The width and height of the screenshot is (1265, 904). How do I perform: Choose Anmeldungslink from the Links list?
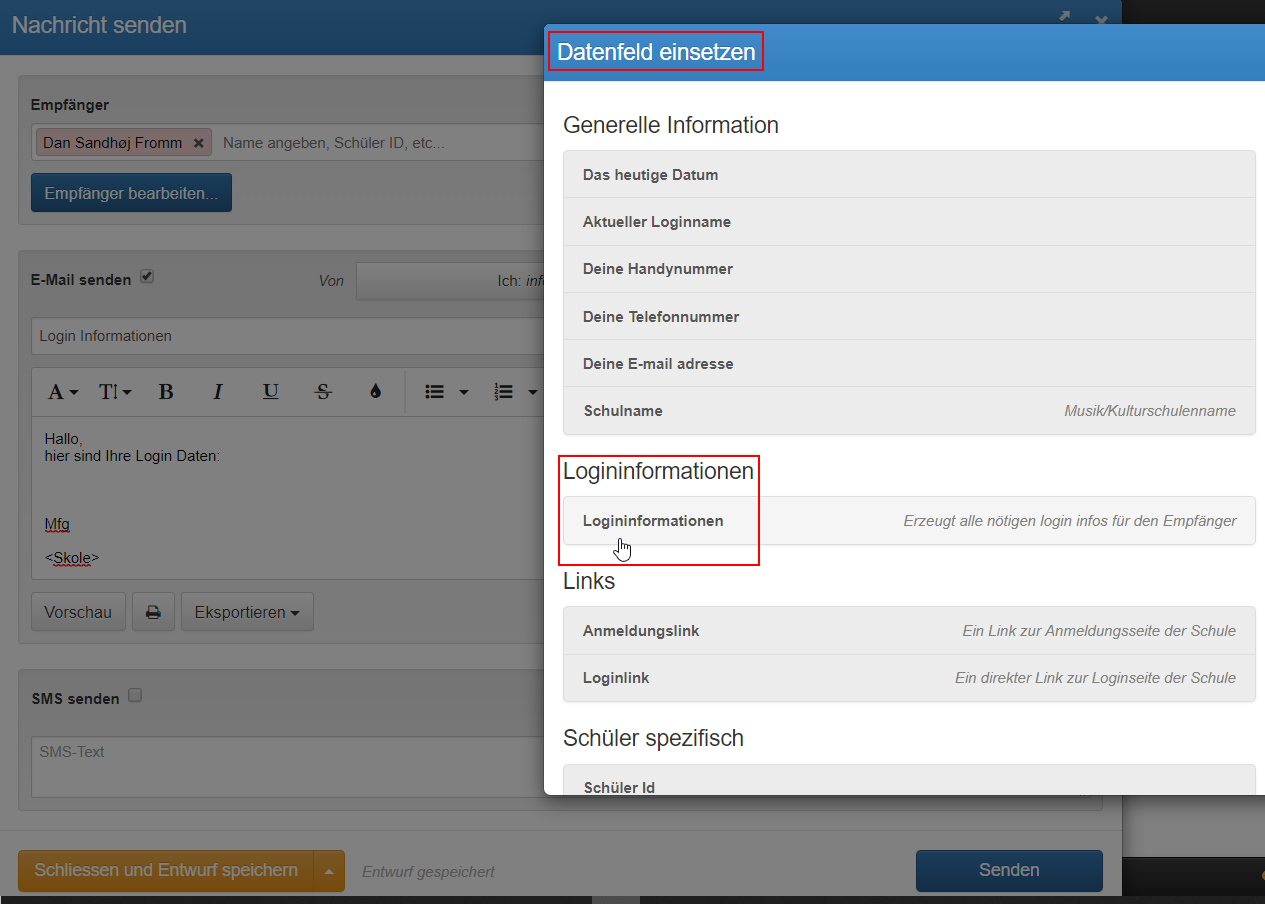[909, 631]
